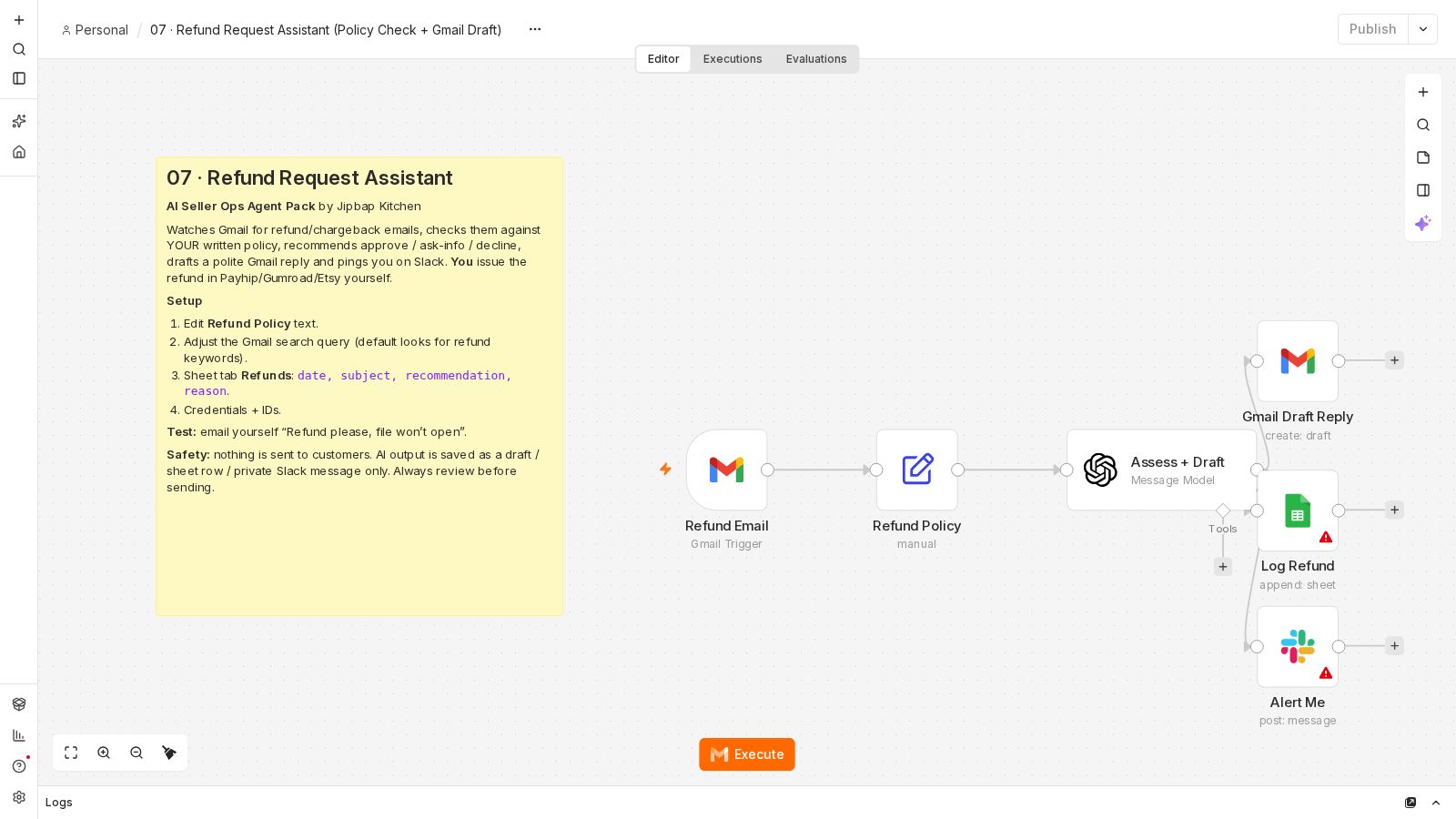Zoom in on the canvas

(104, 753)
